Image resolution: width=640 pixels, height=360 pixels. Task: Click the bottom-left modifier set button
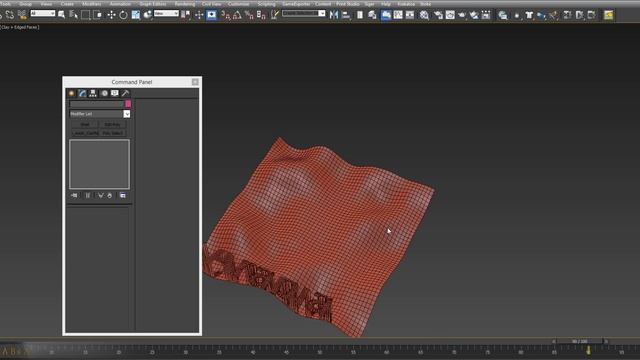click(x=85, y=133)
